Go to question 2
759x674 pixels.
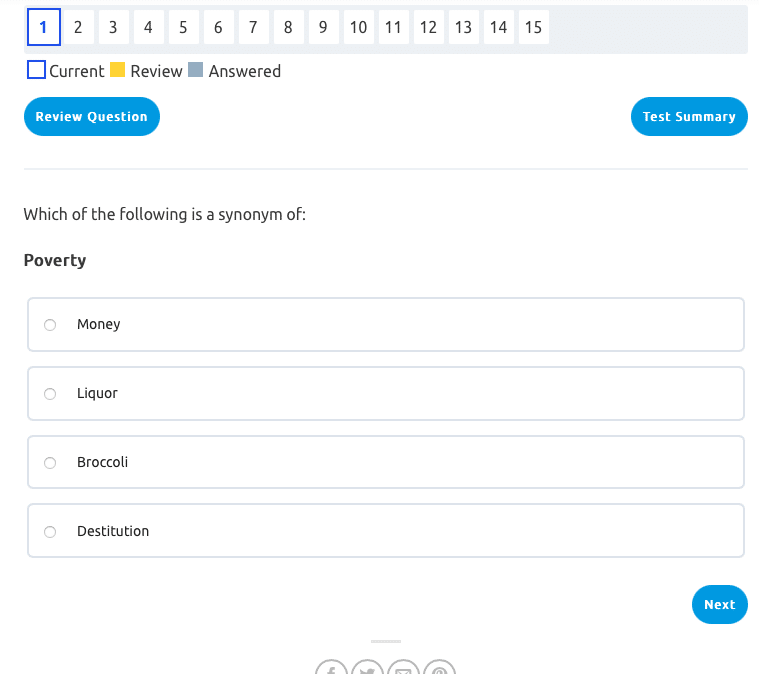[78, 28]
